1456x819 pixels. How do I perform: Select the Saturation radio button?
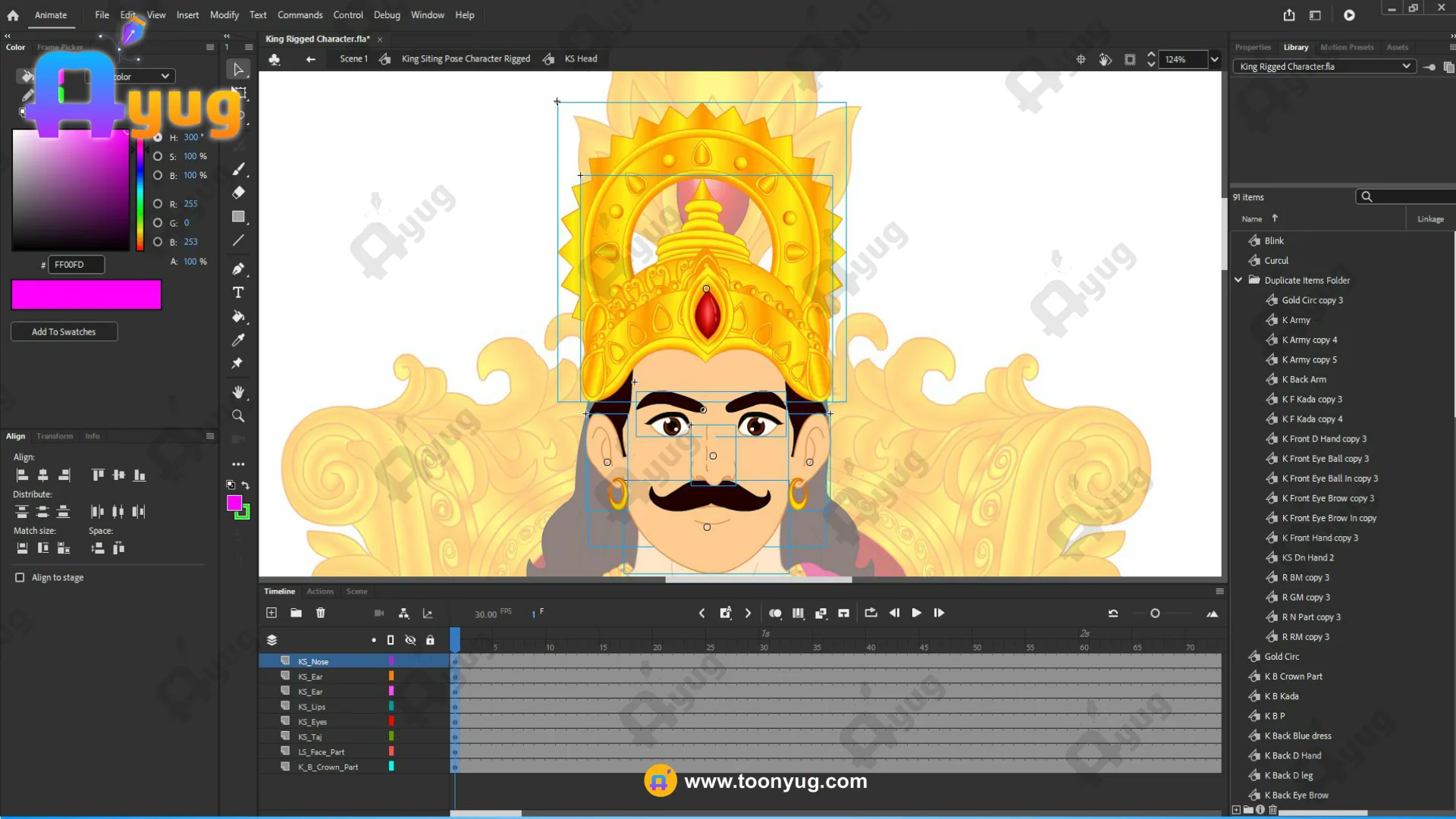point(158,156)
